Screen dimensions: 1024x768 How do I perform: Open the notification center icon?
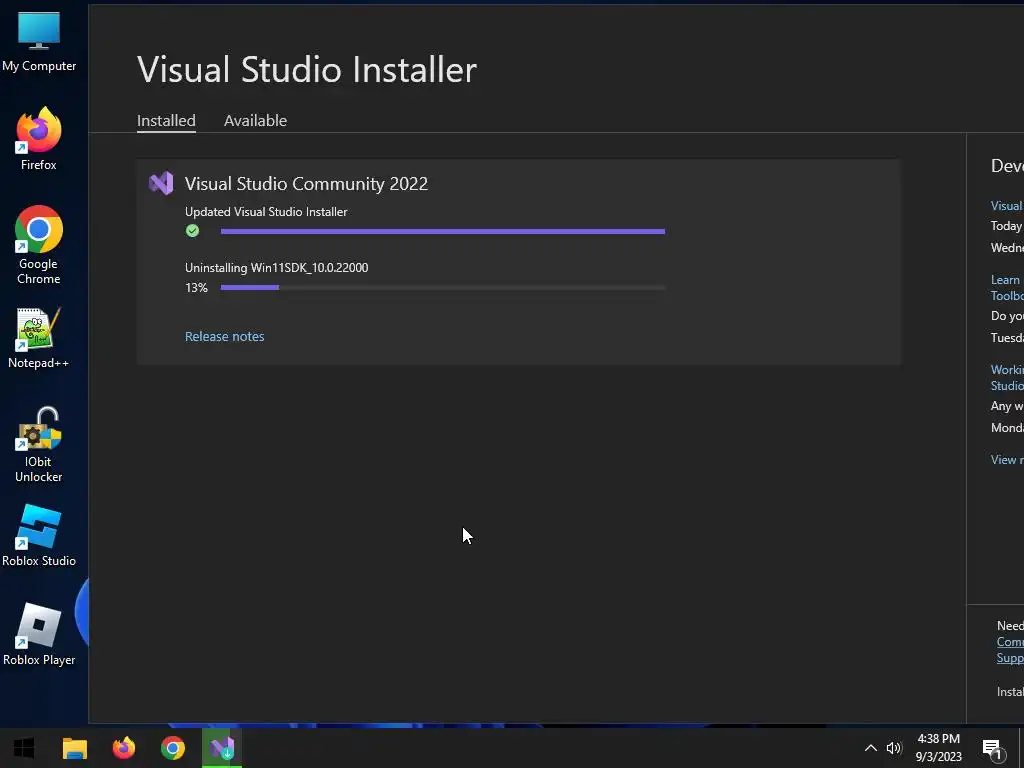tap(993, 748)
